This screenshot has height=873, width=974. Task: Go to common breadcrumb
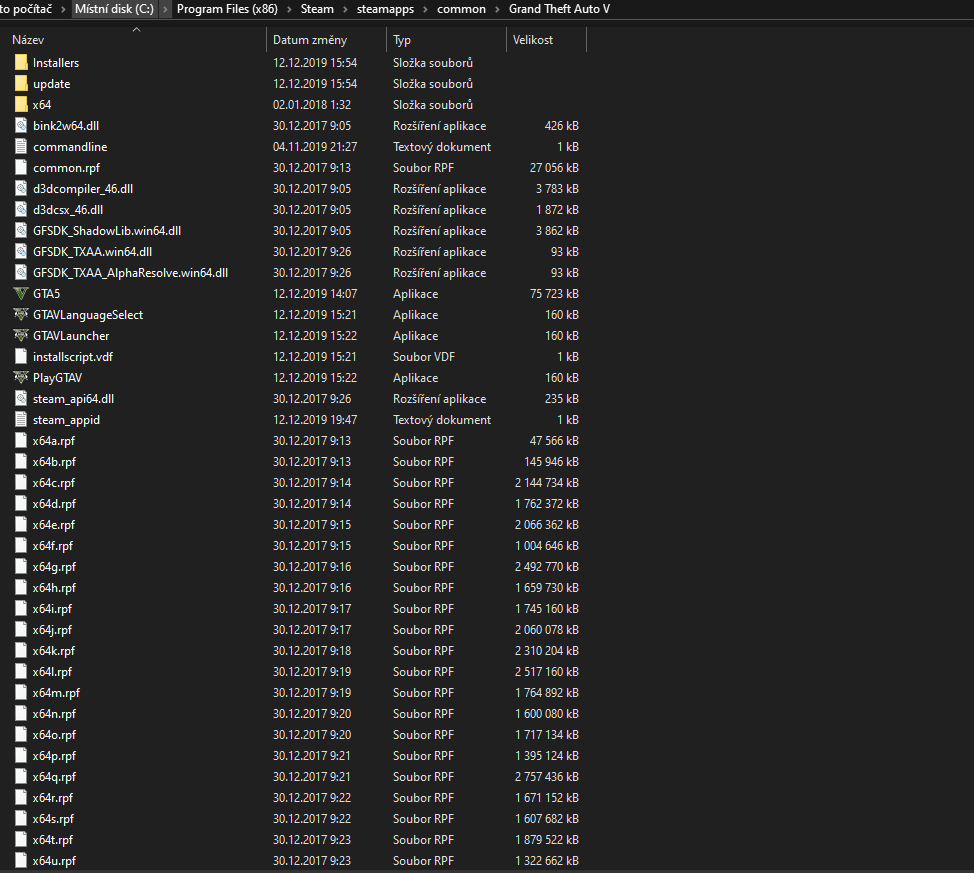coord(462,9)
